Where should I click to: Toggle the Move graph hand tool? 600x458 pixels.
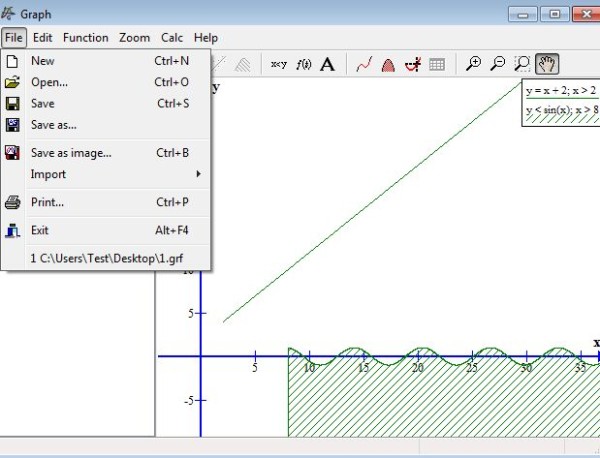tap(547, 64)
